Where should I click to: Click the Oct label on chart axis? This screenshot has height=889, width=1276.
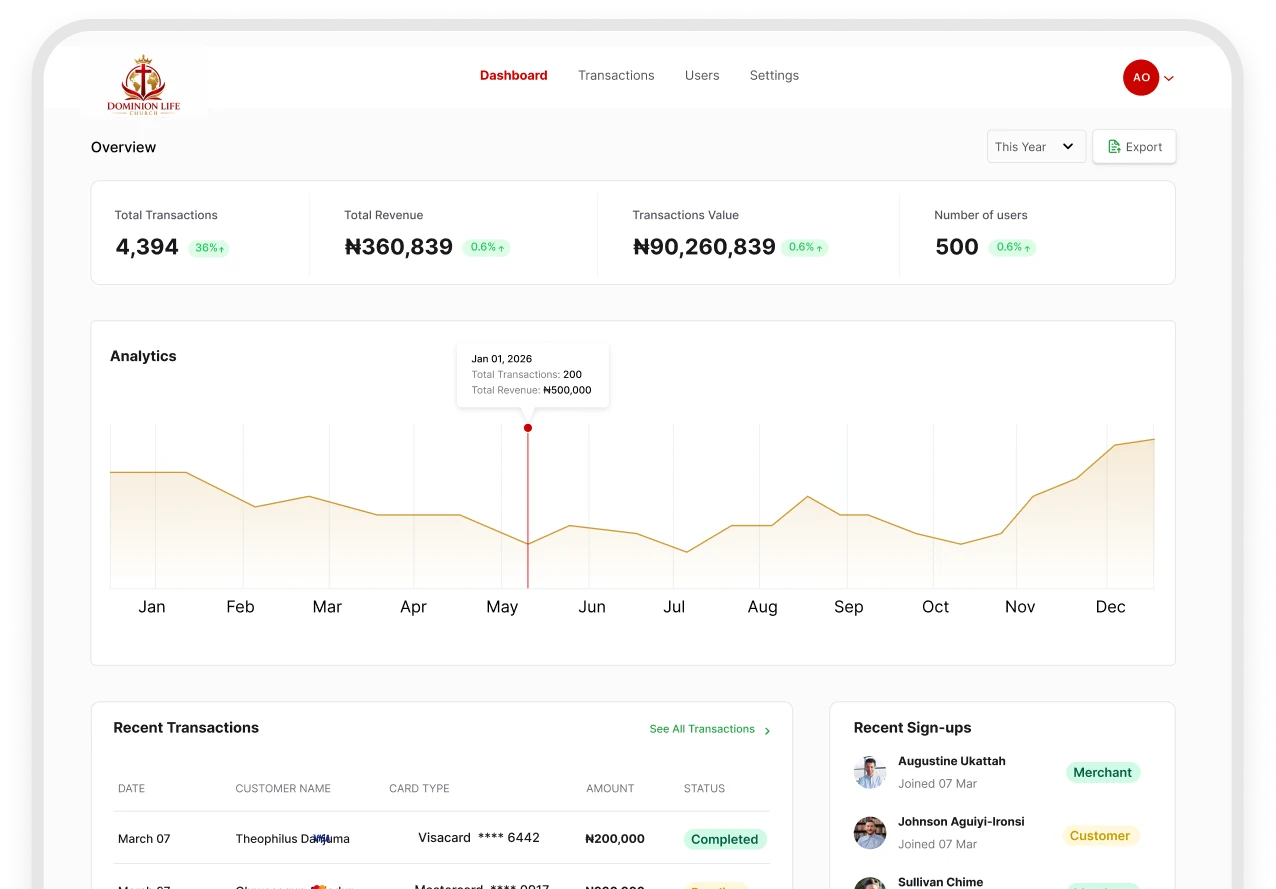935,607
